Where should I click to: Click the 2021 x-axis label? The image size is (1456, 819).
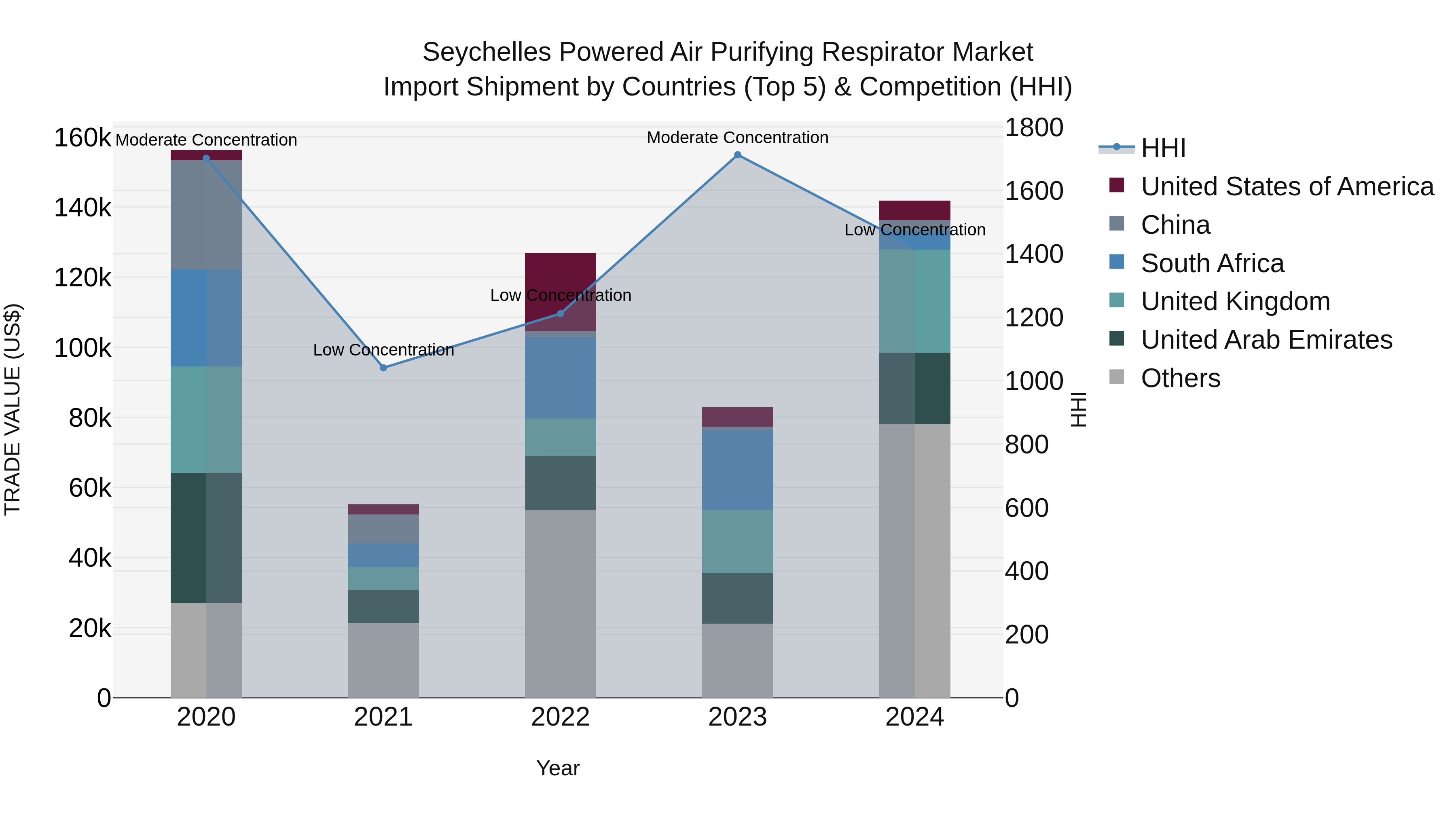pyautogui.click(x=383, y=717)
